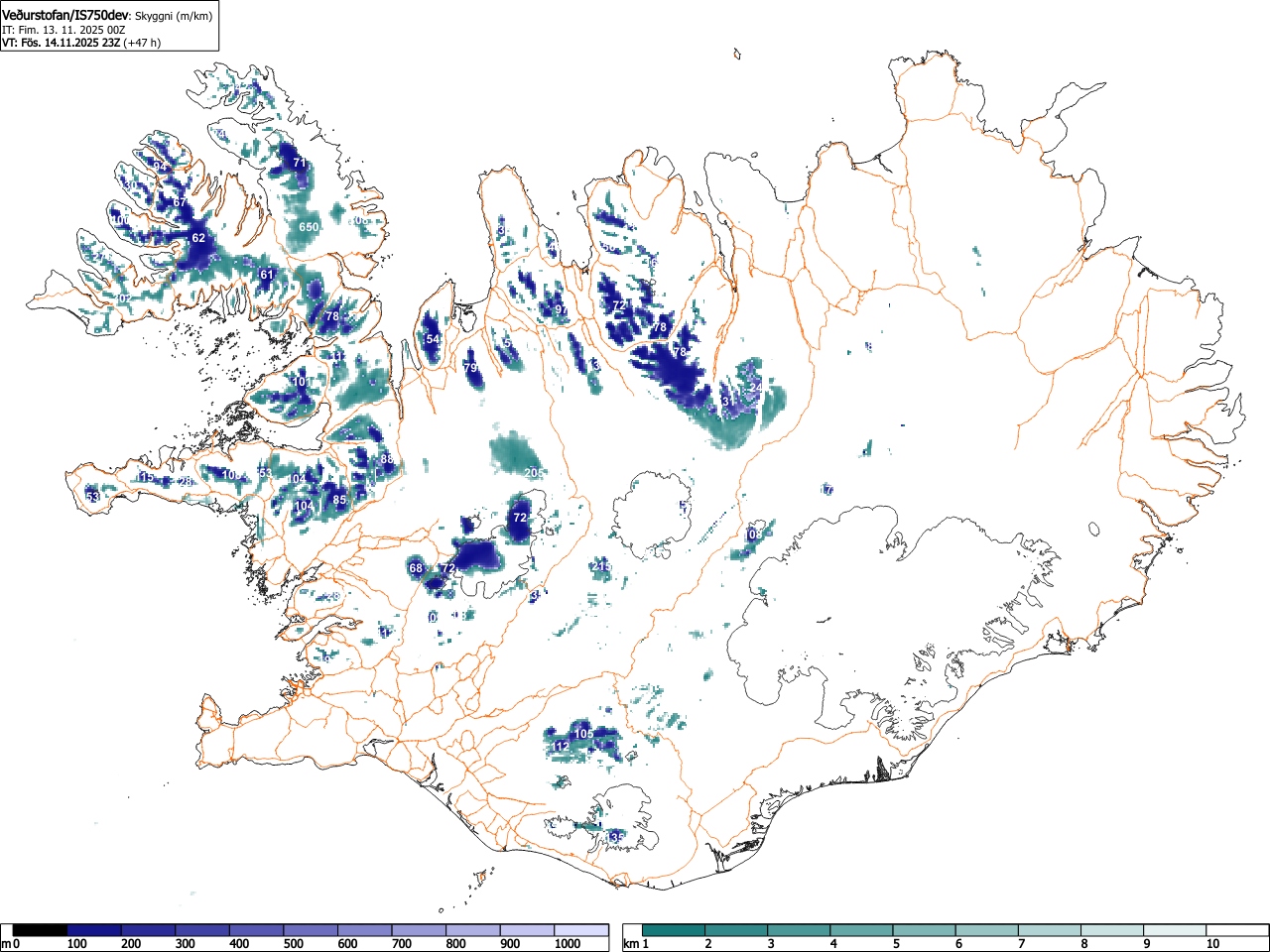This screenshot has width=1270, height=952.
Task: Click the black 0–100 m legend swatch
Action: point(40,930)
